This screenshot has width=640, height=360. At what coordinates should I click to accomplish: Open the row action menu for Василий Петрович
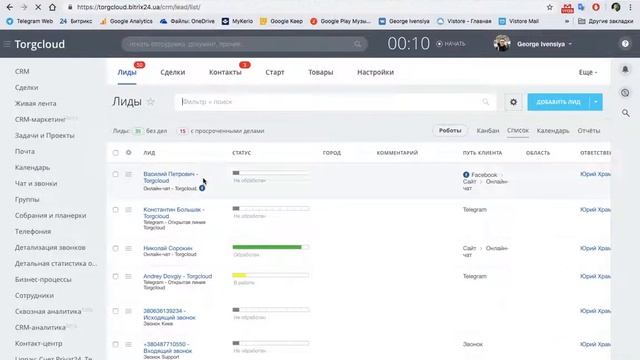(129, 174)
